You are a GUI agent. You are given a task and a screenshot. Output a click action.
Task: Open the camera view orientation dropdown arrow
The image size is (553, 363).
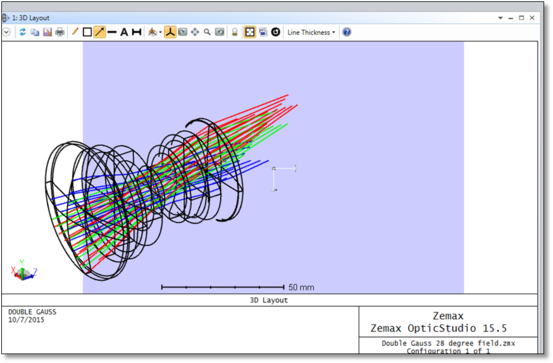click(x=160, y=32)
